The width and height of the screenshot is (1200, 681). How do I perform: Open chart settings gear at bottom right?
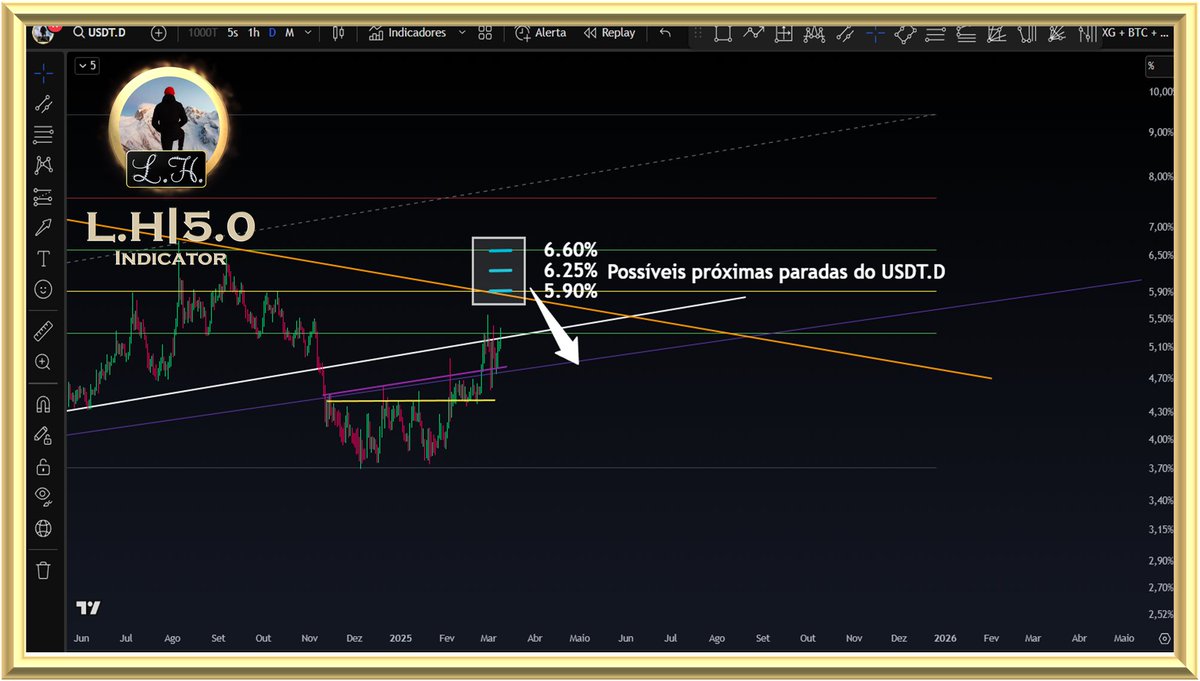pyautogui.click(x=1164, y=638)
